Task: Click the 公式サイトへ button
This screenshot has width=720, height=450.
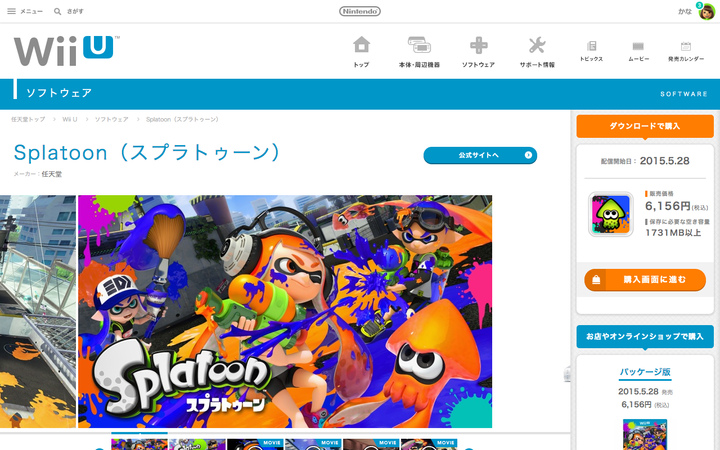Action: coord(480,155)
